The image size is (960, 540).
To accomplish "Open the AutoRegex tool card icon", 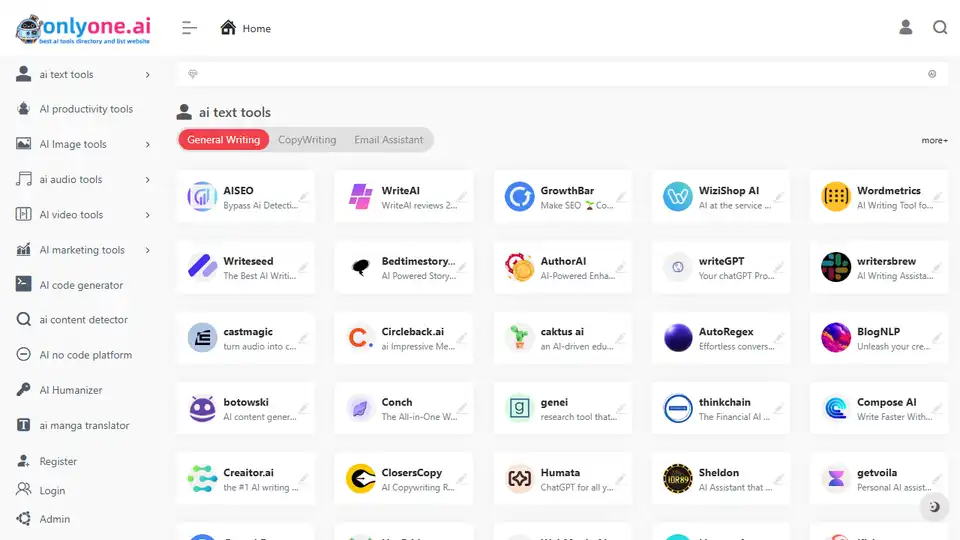I will 677,338.
